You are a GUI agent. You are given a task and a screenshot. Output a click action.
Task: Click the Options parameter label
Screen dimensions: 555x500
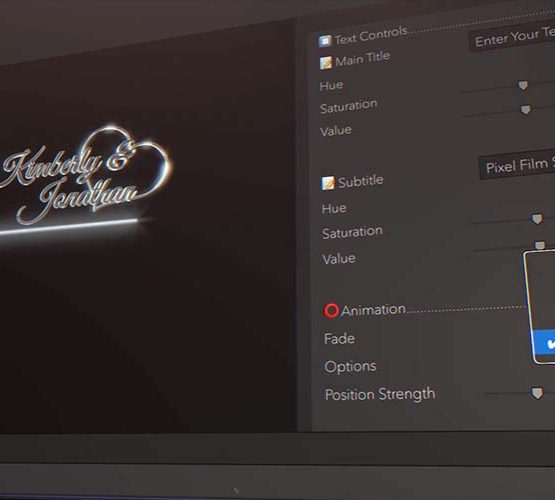[350, 367]
